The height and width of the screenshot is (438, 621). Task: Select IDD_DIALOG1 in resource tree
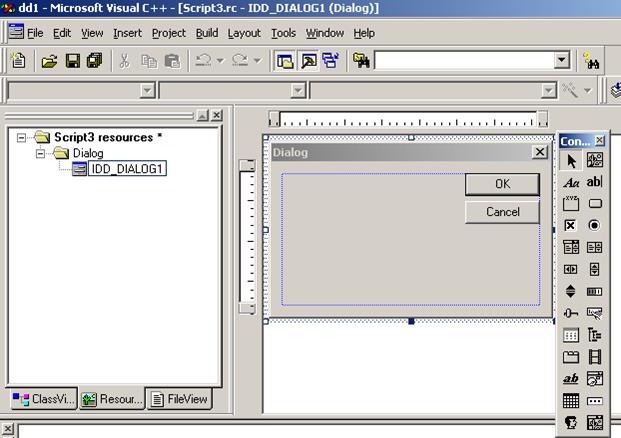click(x=127, y=169)
